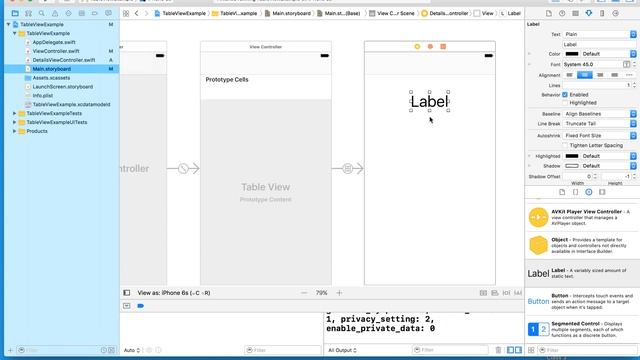Open the Debug navigator icon
Image resolution: width=640 pixels, height=360 pixels.
[x=82, y=13]
